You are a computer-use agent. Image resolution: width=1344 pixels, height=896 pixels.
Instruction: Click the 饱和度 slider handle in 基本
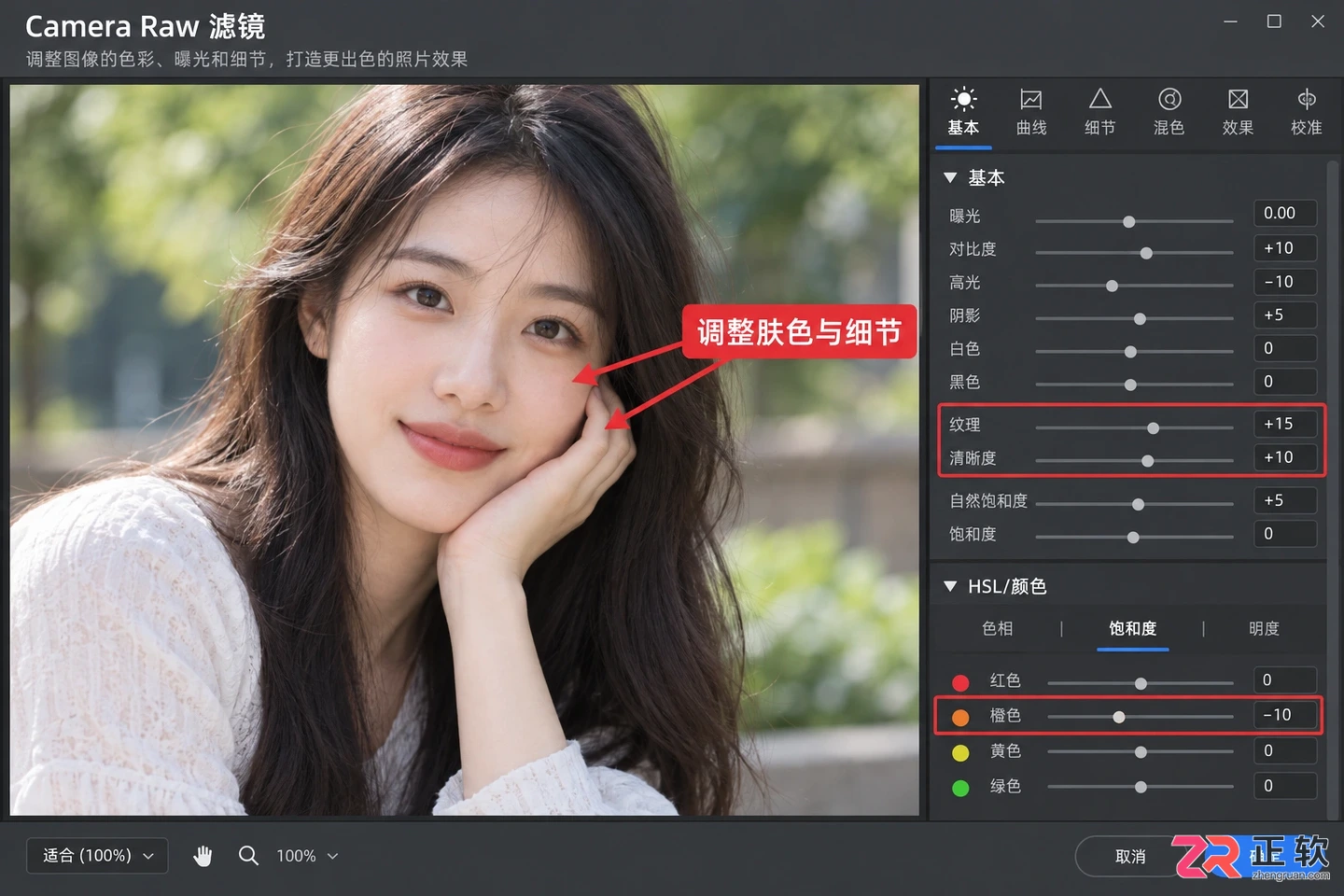(1133, 538)
